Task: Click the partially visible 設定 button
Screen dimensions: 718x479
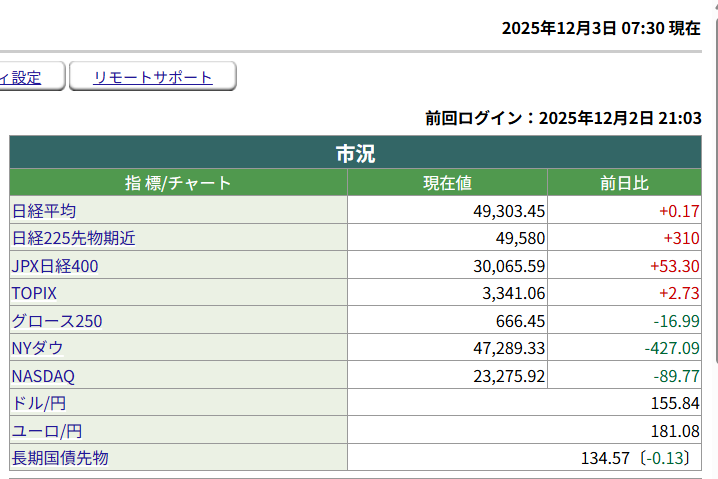Action: coord(30,77)
